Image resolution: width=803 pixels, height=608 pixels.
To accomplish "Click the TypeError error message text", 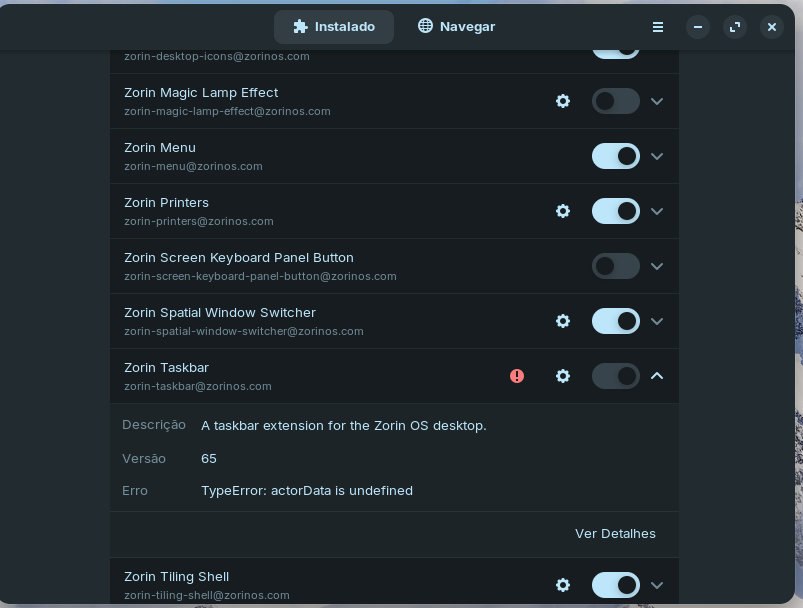I will coord(307,491).
